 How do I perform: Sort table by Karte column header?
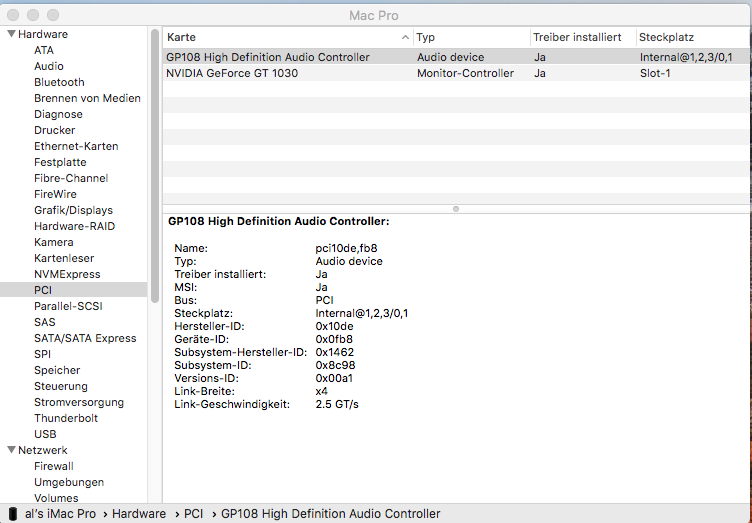tap(288, 37)
